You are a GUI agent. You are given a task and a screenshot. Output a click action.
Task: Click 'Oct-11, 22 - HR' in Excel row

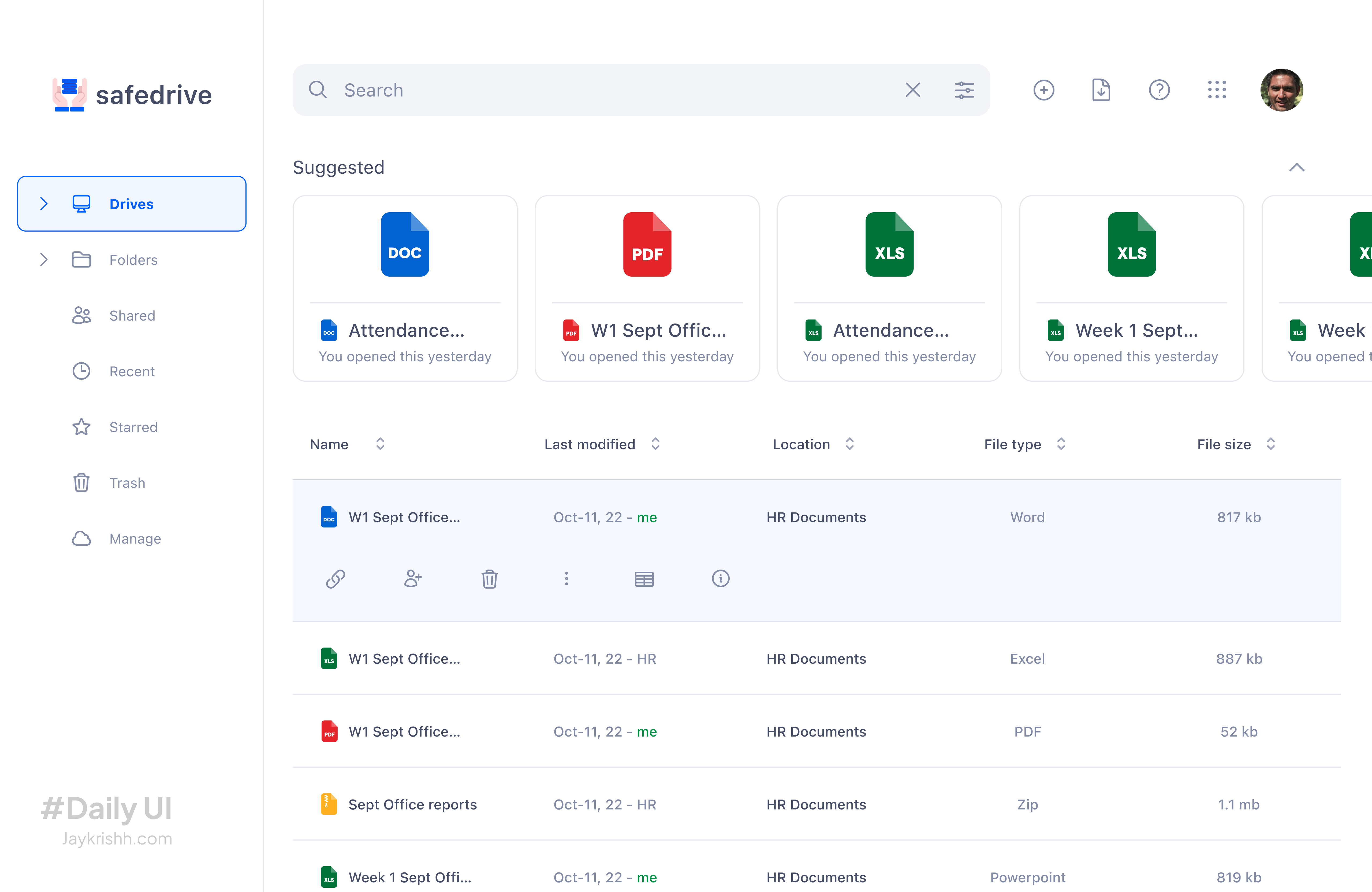tap(605, 659)
